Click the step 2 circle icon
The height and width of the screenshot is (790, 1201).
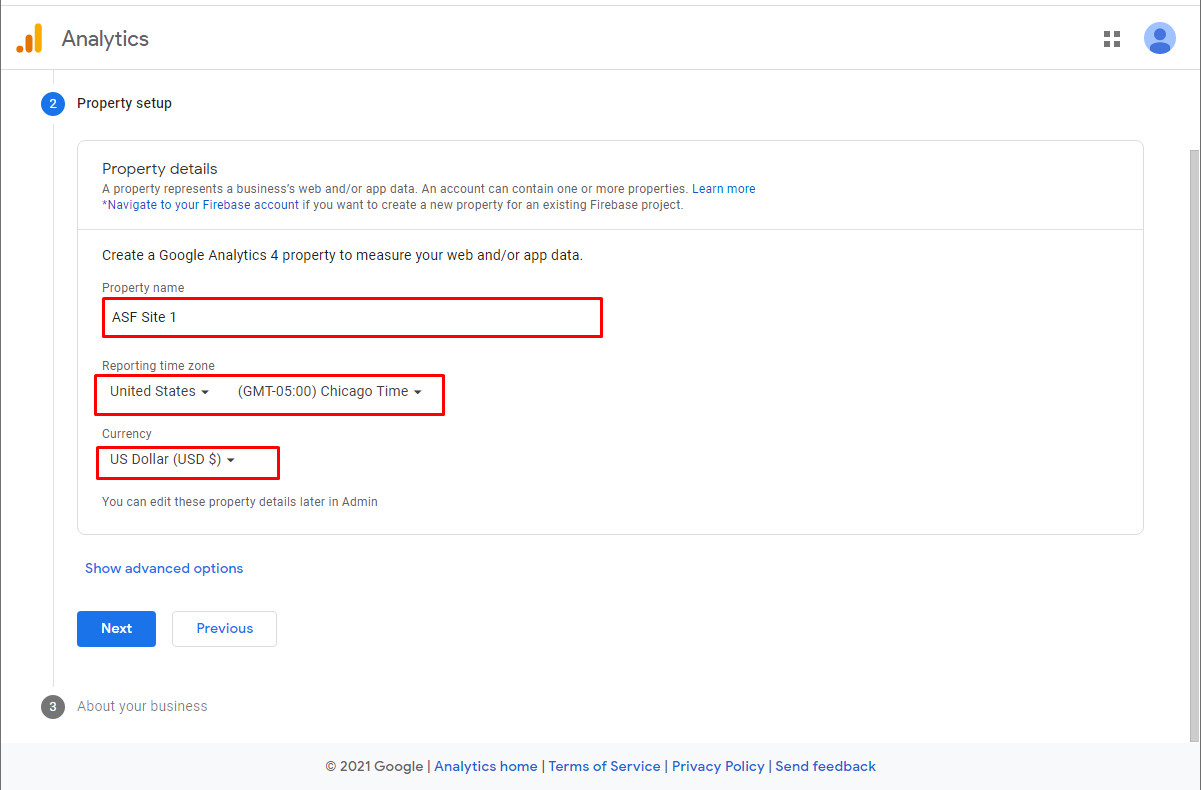click(53, 103)
